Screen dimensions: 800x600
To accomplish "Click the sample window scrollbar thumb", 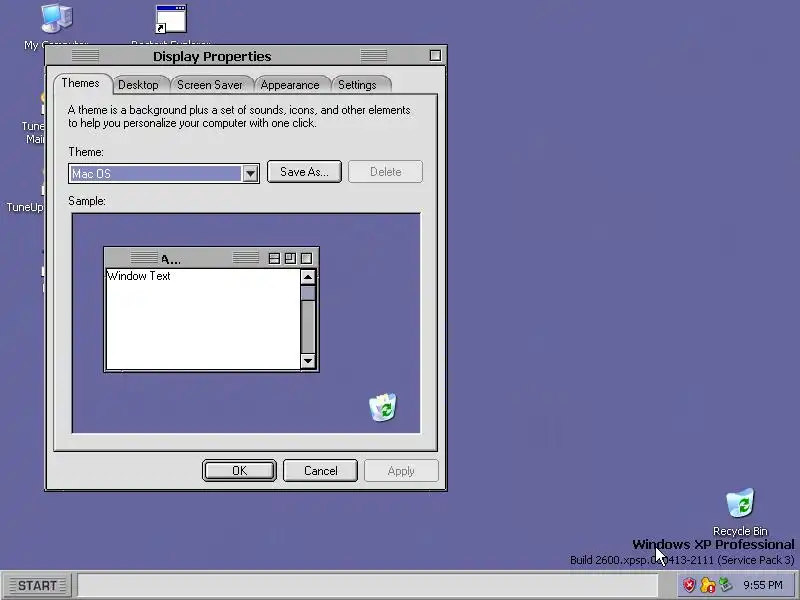I will [x=308, y=293].
